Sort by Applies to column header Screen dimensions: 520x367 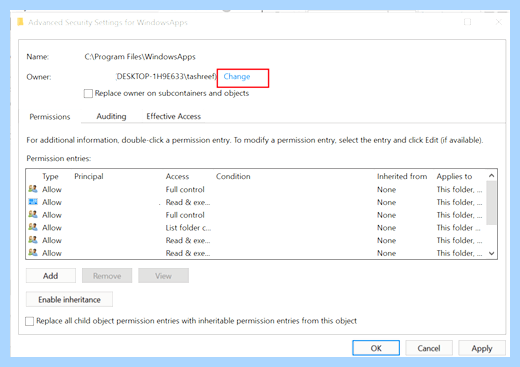pyautogui.click(x=454, y=176)
